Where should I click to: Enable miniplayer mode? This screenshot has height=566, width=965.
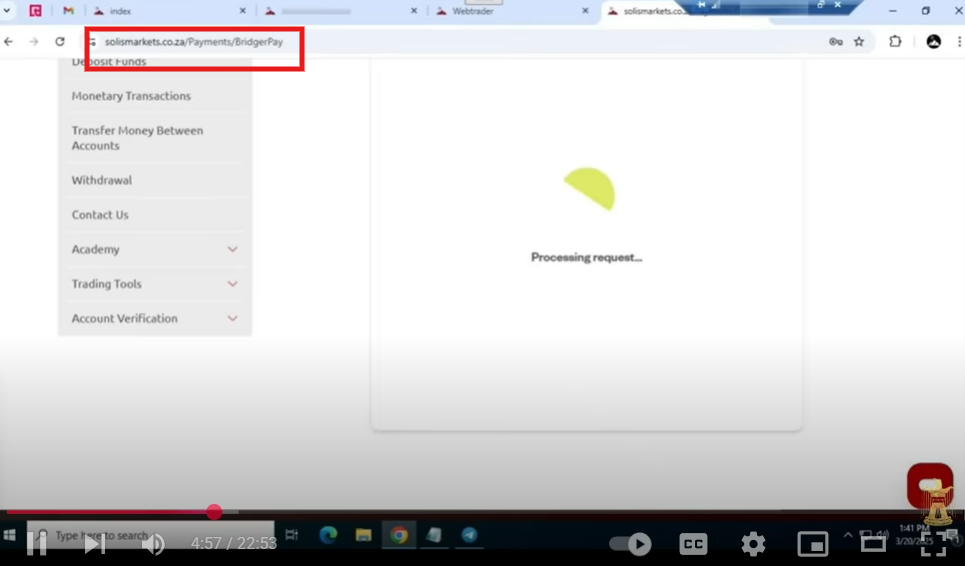812,544
